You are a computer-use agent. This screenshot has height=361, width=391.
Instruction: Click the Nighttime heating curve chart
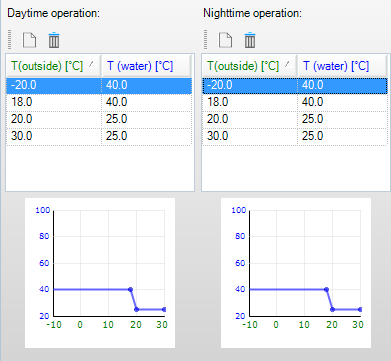pyautogui.click(x=296, y=273)
